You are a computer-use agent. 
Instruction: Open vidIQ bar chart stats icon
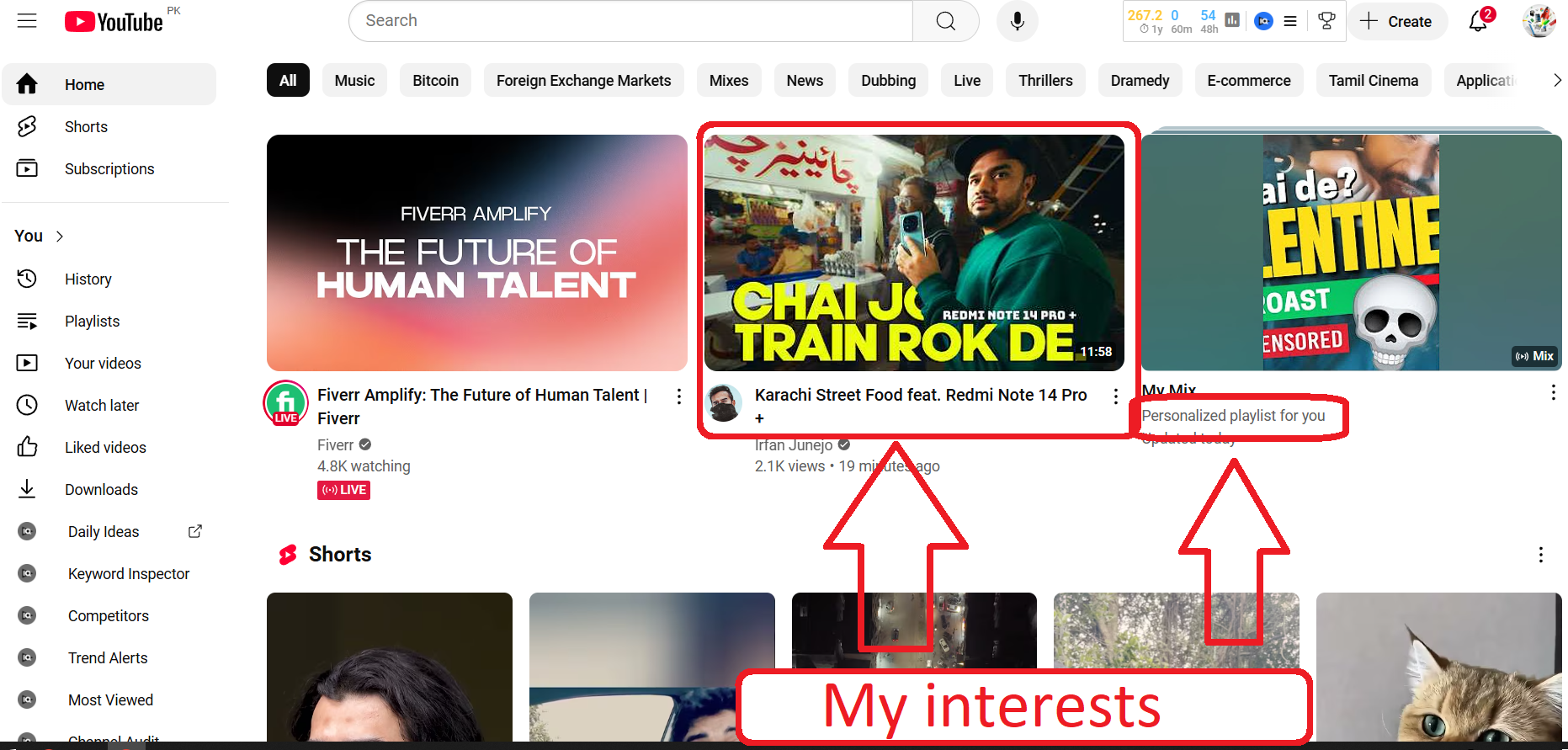(1232, 20)
